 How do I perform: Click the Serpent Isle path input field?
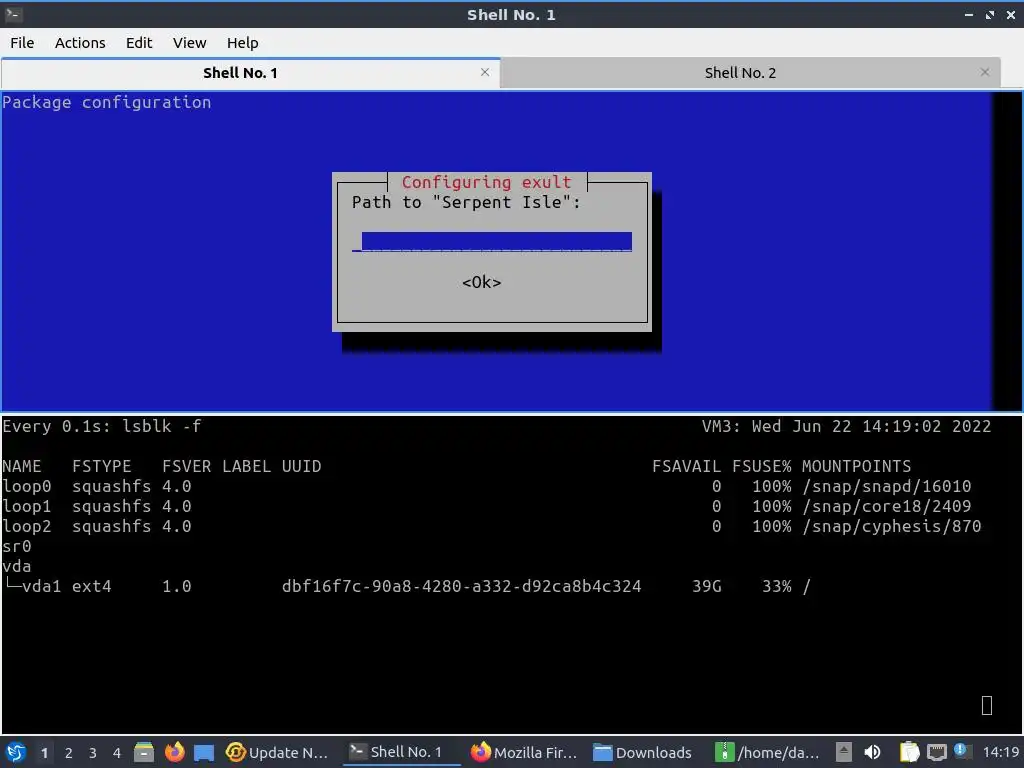[x=492, y=242]
